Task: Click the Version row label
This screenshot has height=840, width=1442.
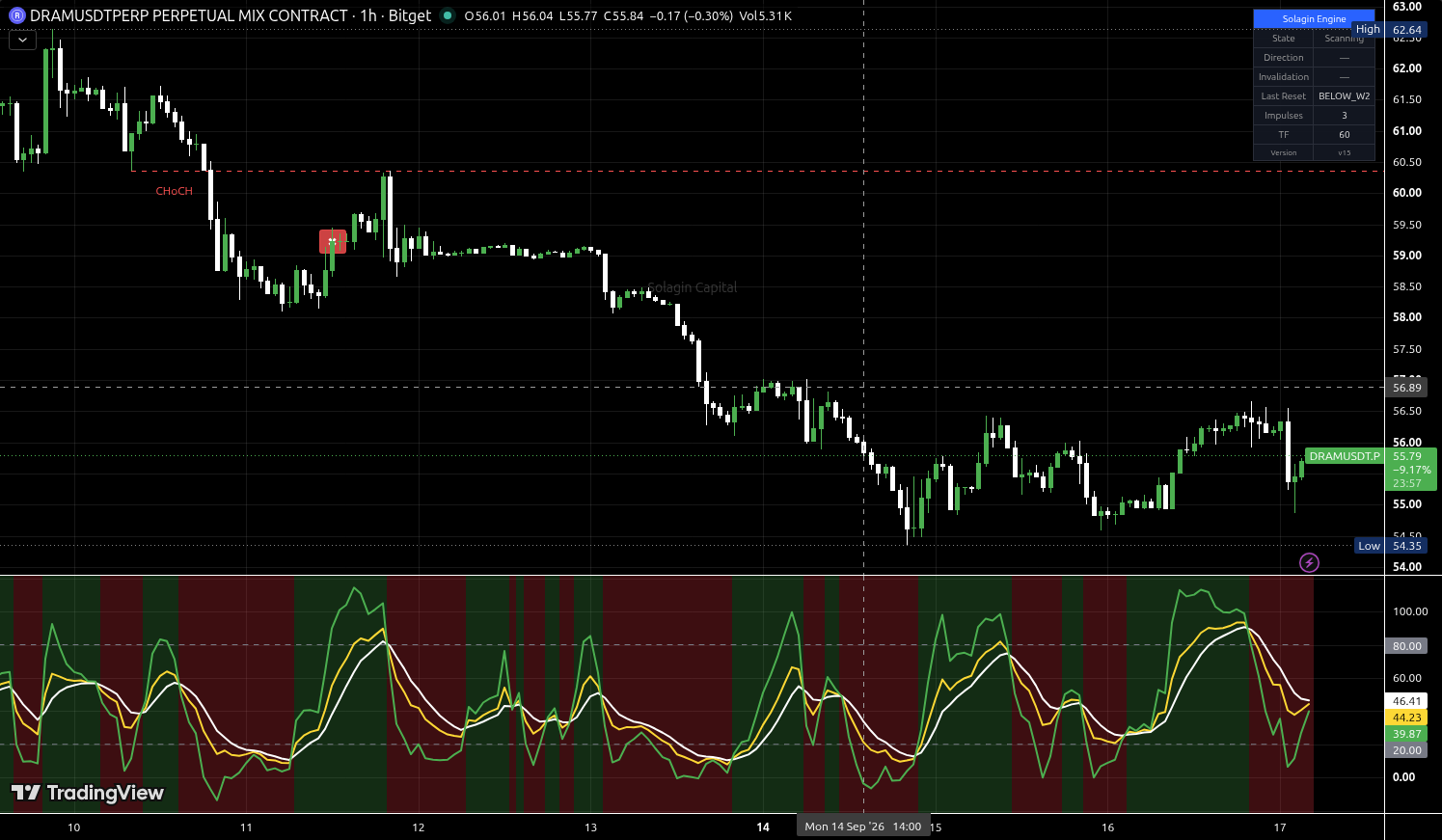Action: pyautogui.click(x=1284, y=152)
